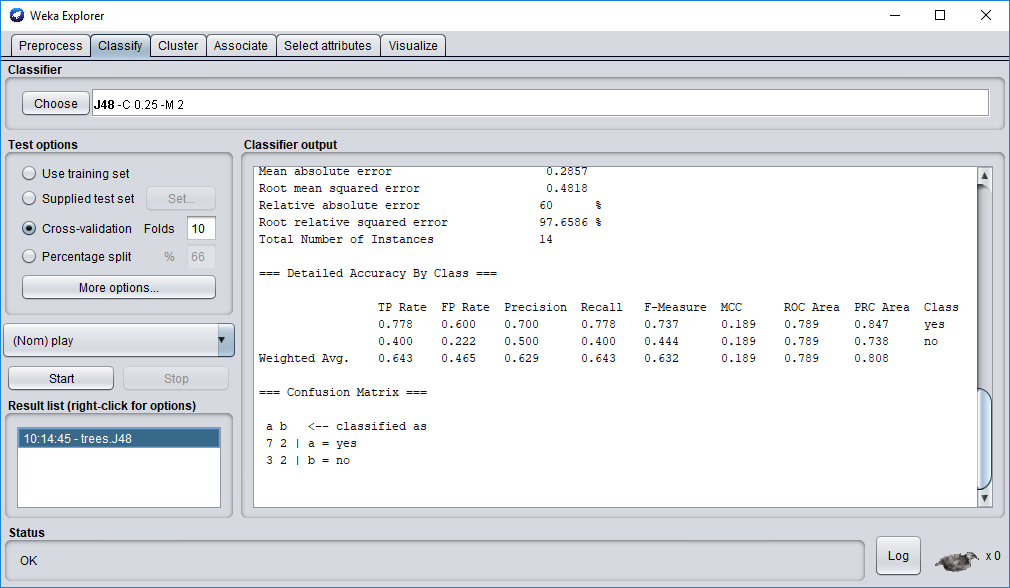1010x588 pixels.
Task: Switch to the Preprocess tab
Action: (x=50, y=46)
